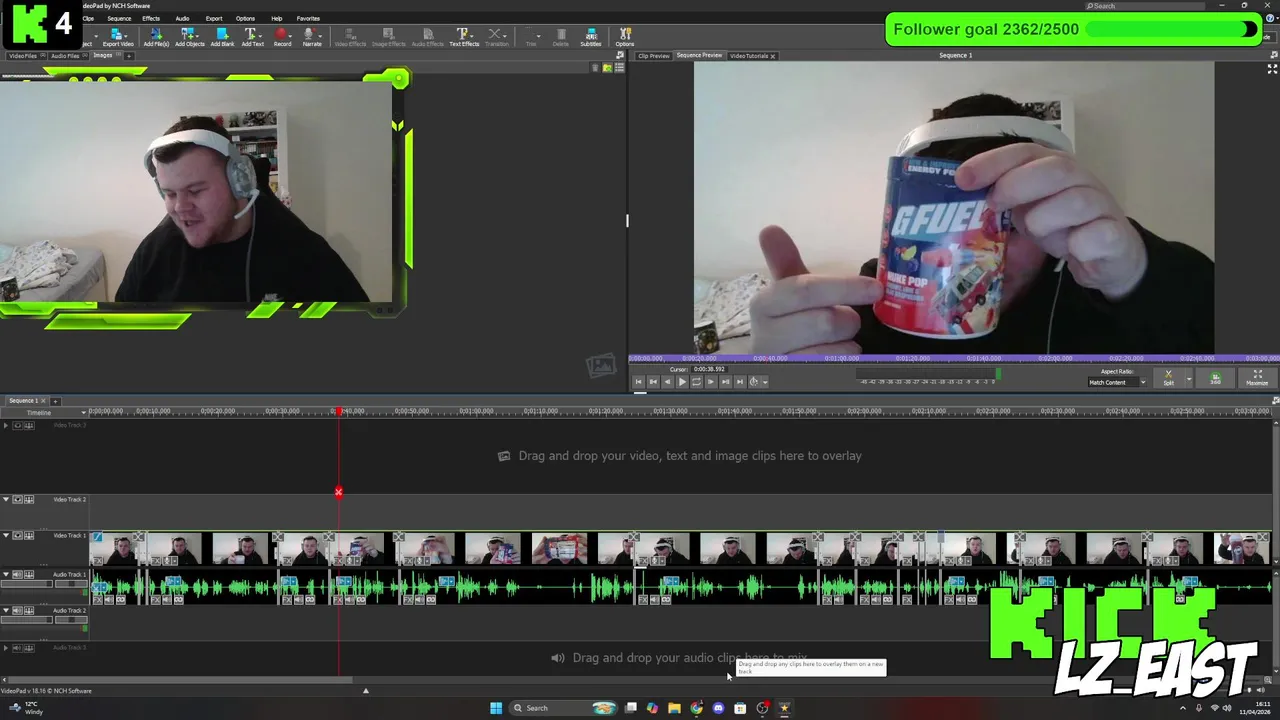Play the sequence preview
The height and width of the screenshot is (720, 1280).
coord(682,381)
